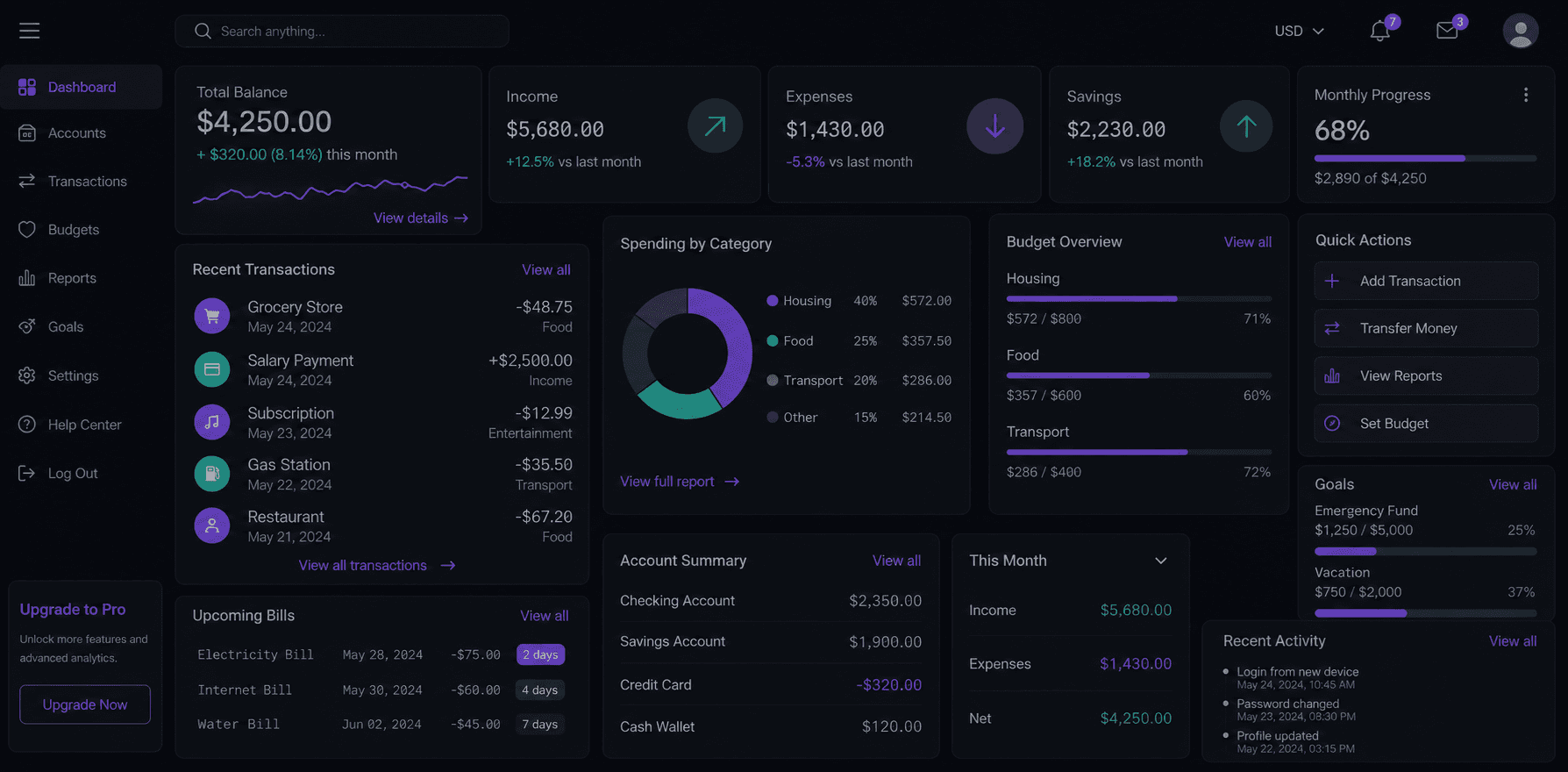1568x772 pixels.
Task: Click the Housing purple legend dot
Action: pos(773,301)
